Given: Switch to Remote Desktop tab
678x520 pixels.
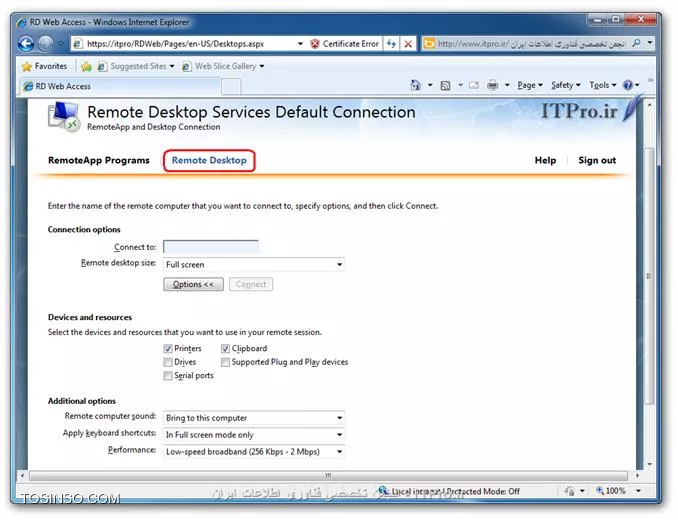Looking at the screenshot, I should [x=209, y=160].
